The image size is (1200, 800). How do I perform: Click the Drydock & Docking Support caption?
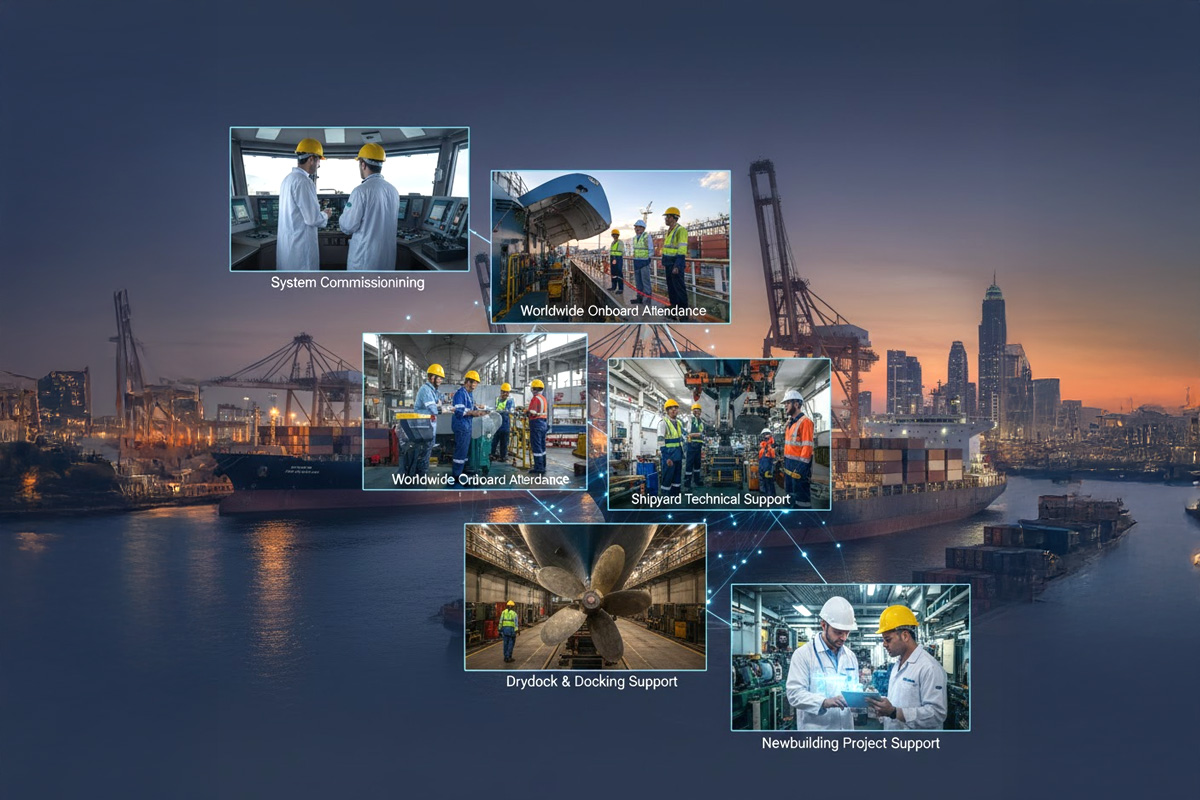[591, 682]
